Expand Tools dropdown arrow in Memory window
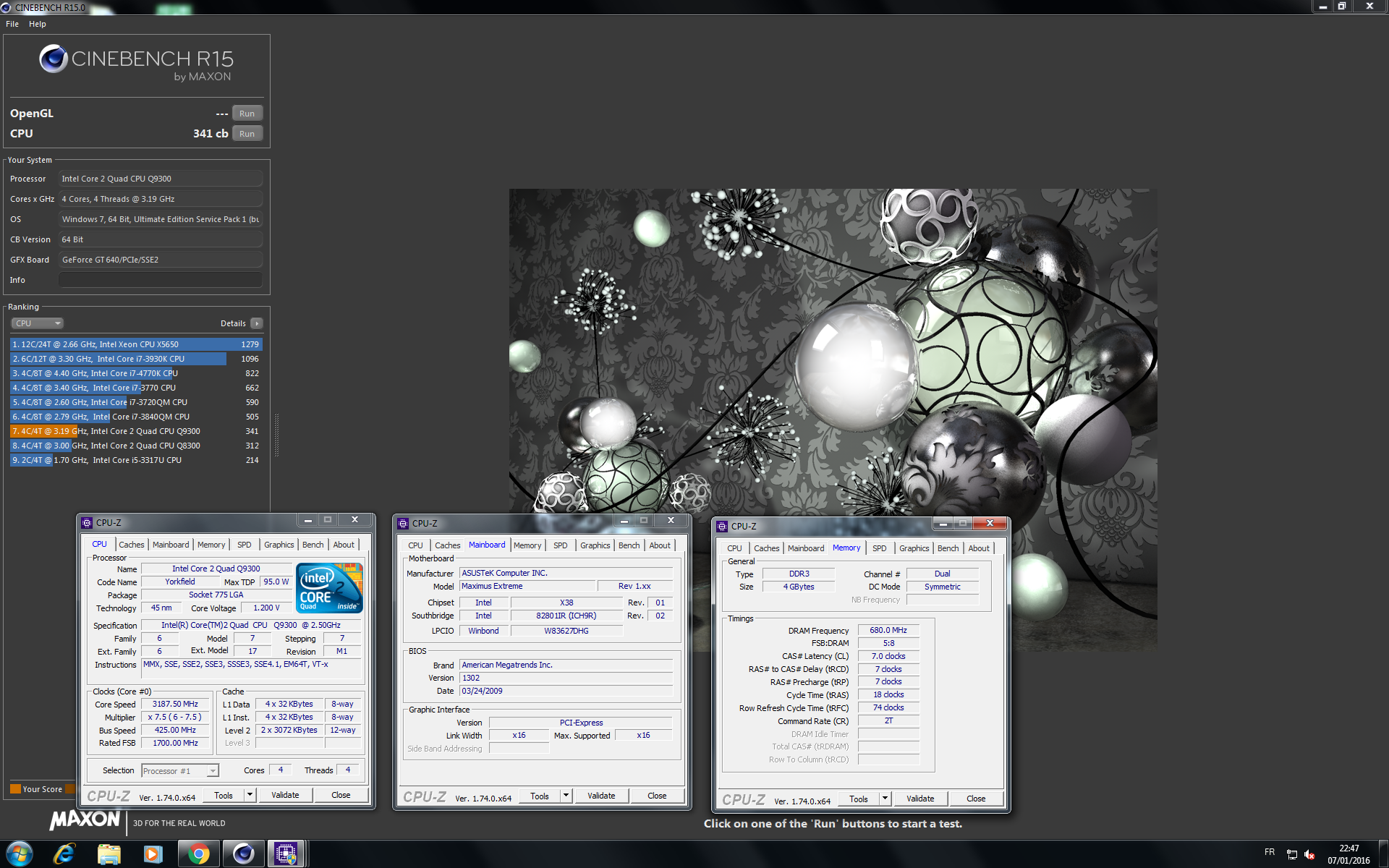Image resolution: width=1389 pixels, height=868 pixels. (885, 799)
